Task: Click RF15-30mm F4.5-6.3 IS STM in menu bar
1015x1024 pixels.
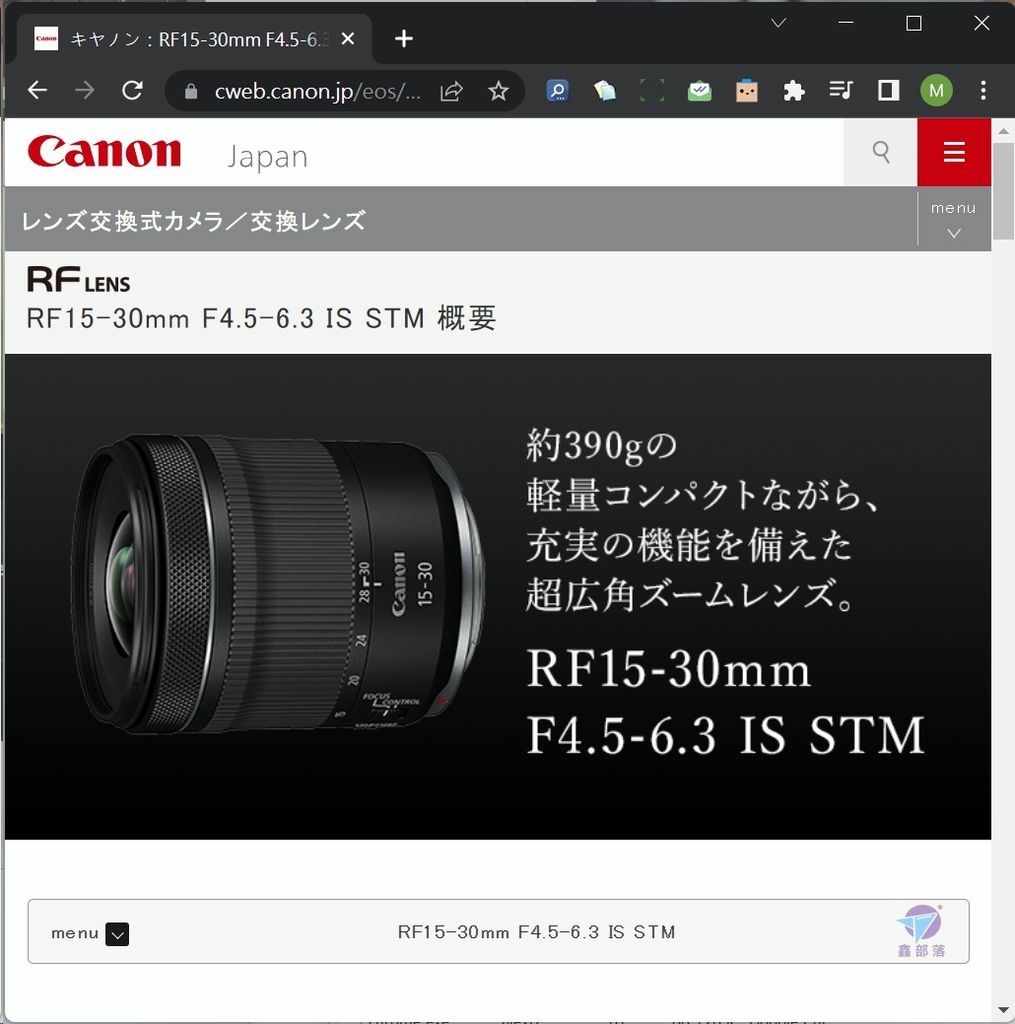Action: [536, 932]
